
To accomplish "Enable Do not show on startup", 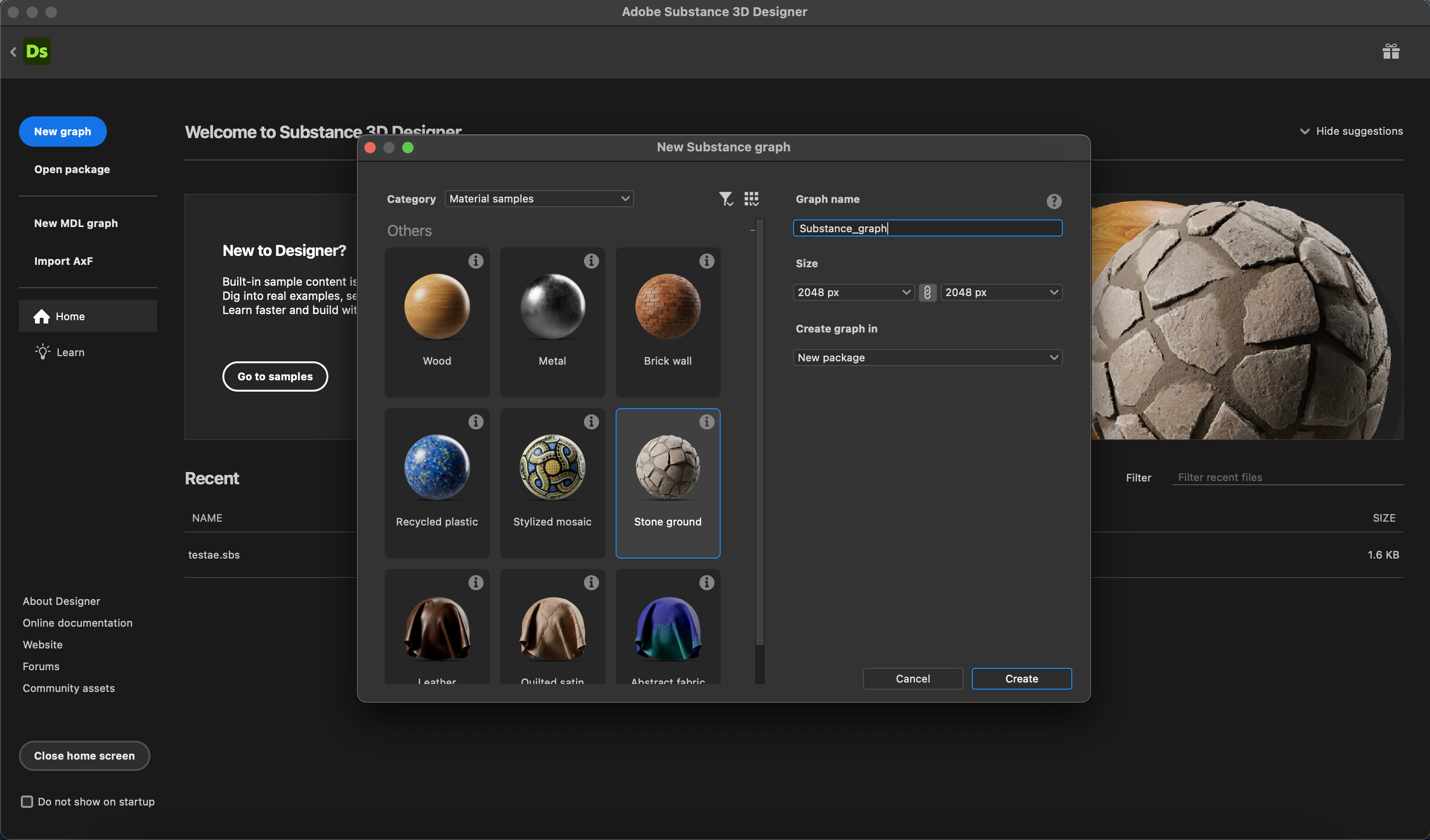I will point(26,801).
